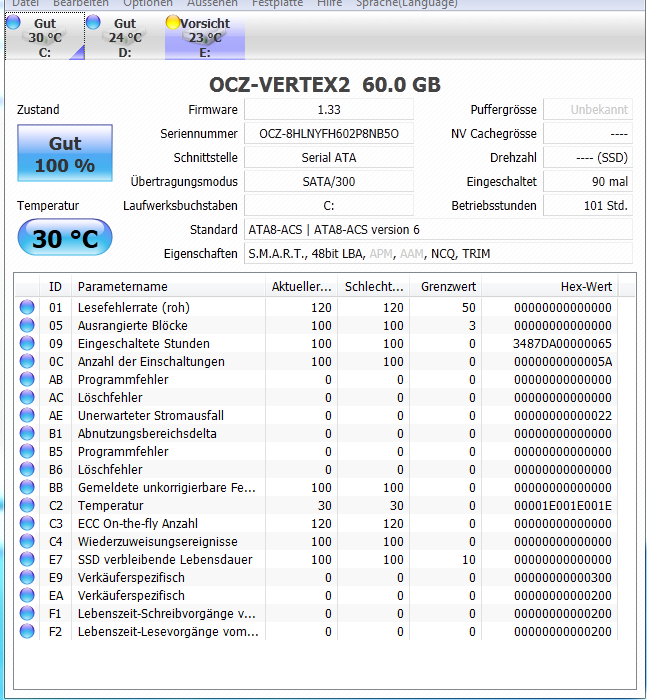Click the blue status orb for drive D:
The image size is (647, 700).
pyautogui.click(x=93, y=22)
